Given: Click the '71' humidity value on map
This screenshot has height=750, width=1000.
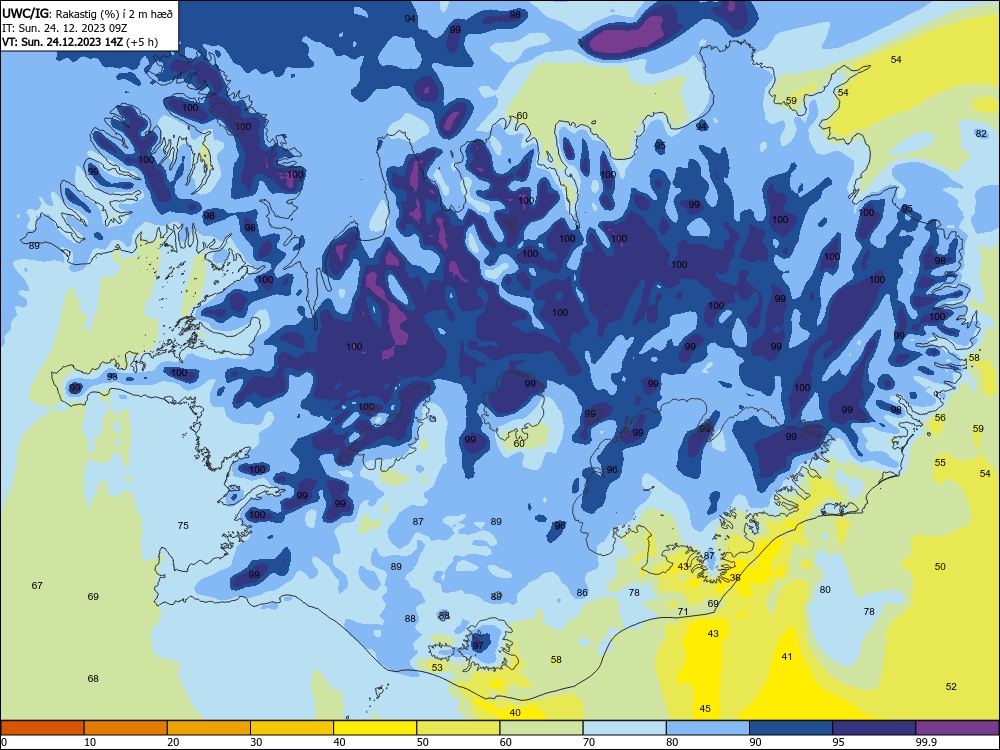Looking at the screenshot, I should coord(683,611).
